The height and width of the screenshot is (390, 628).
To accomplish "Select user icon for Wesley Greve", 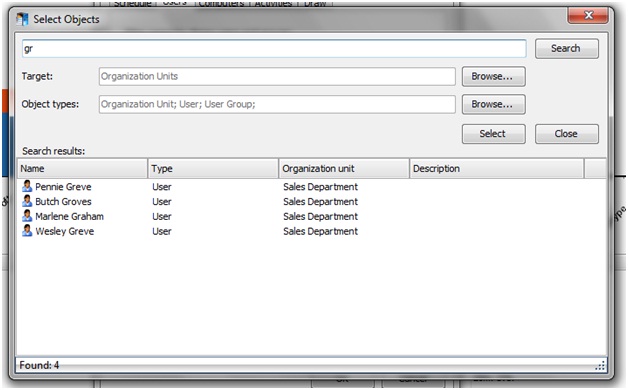I will click(x=27, y=231).
